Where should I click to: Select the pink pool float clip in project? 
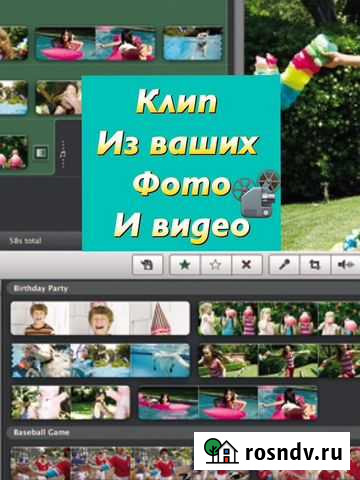point(96,44)
